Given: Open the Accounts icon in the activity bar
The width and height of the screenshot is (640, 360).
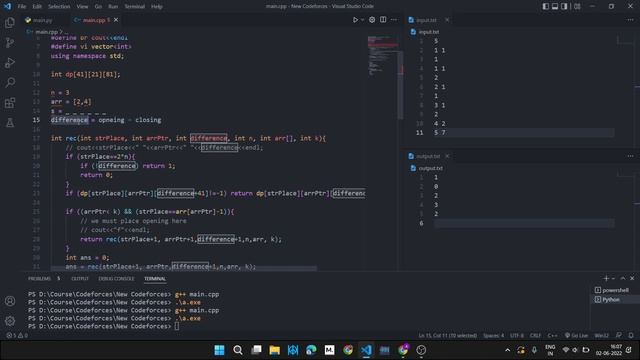Looking at the screenshot, I should tap(10, 301).
